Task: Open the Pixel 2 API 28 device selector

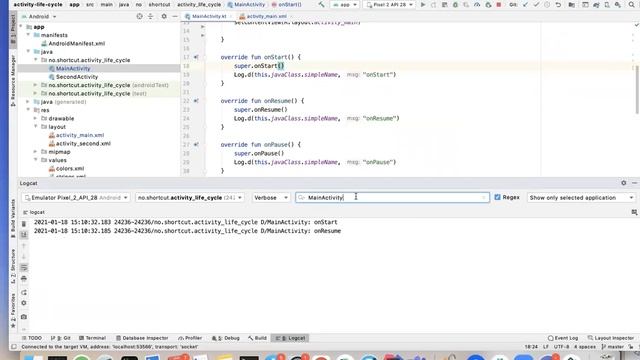Action: 389,4
